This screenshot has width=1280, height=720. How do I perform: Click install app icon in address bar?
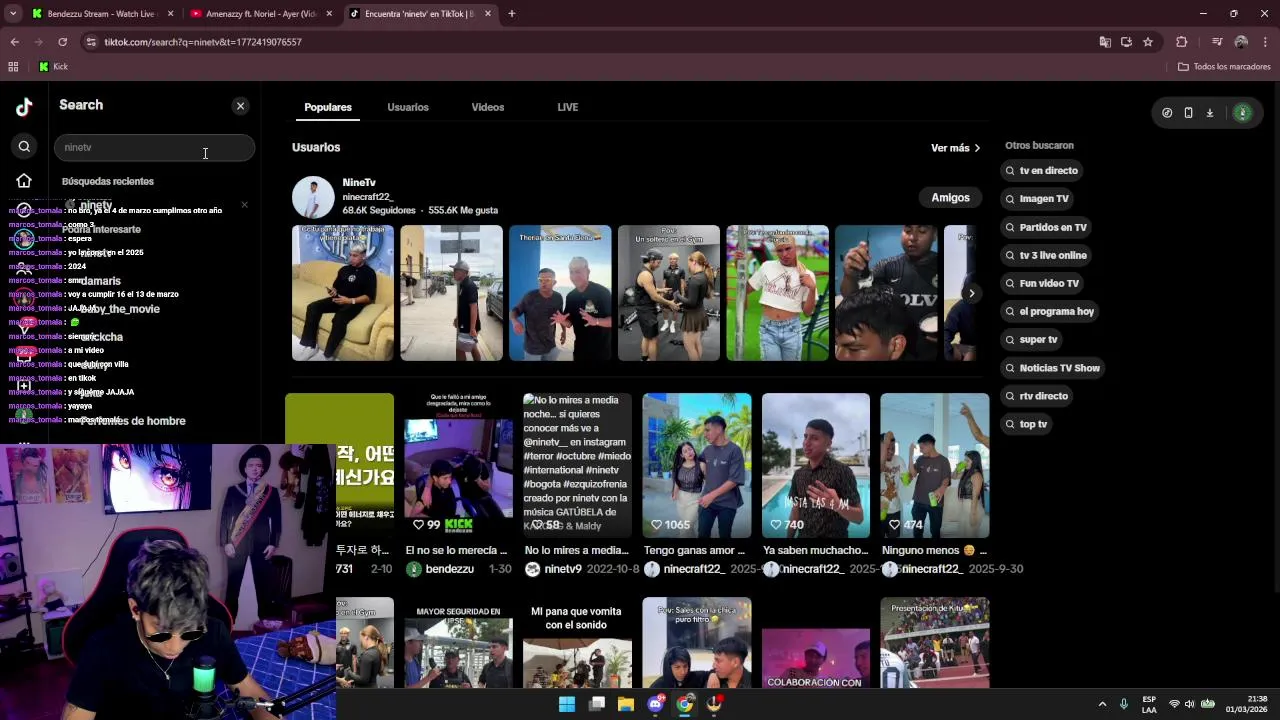[1126, 42]
